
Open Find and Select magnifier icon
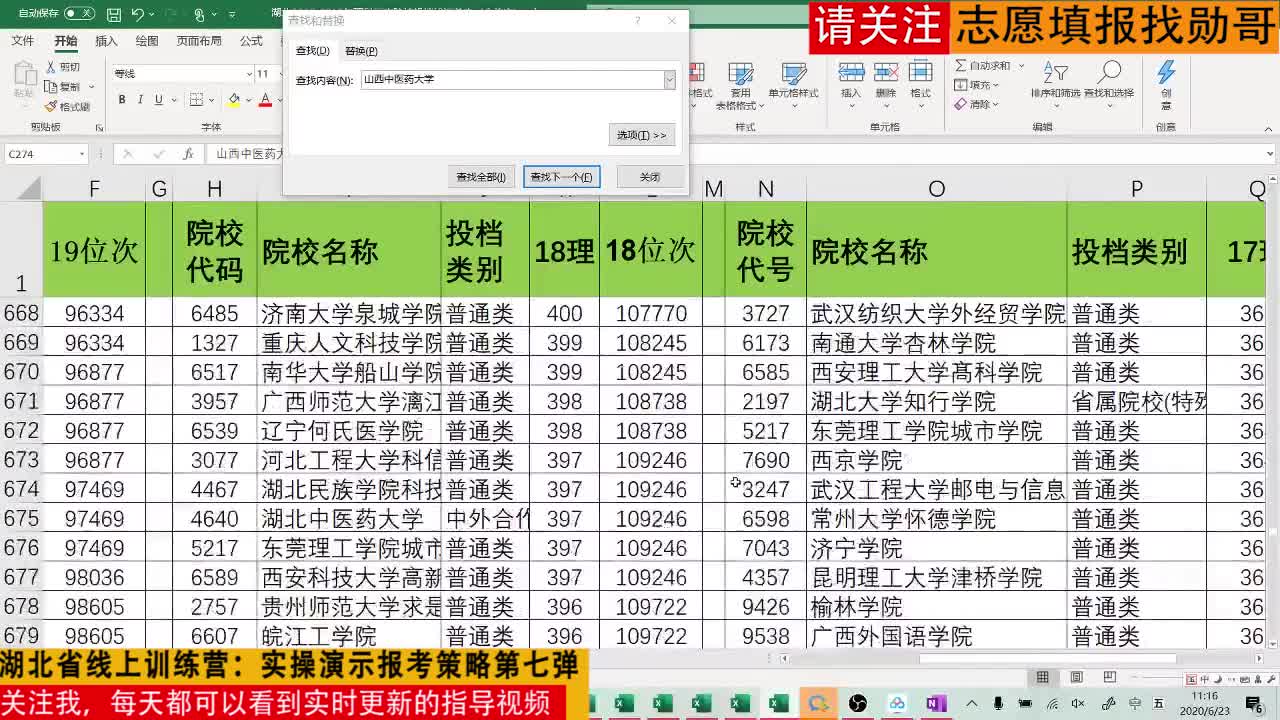pyautogui.click(x=1109, y=73)
